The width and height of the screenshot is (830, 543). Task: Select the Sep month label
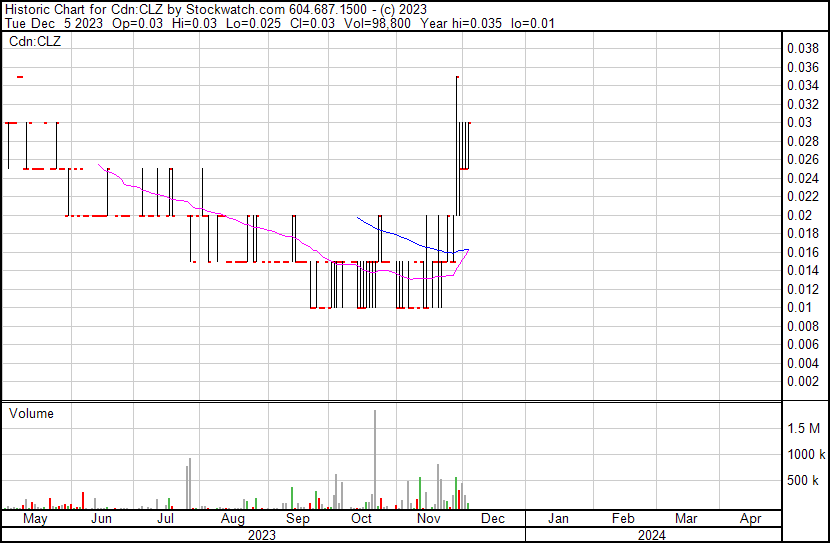297,519
